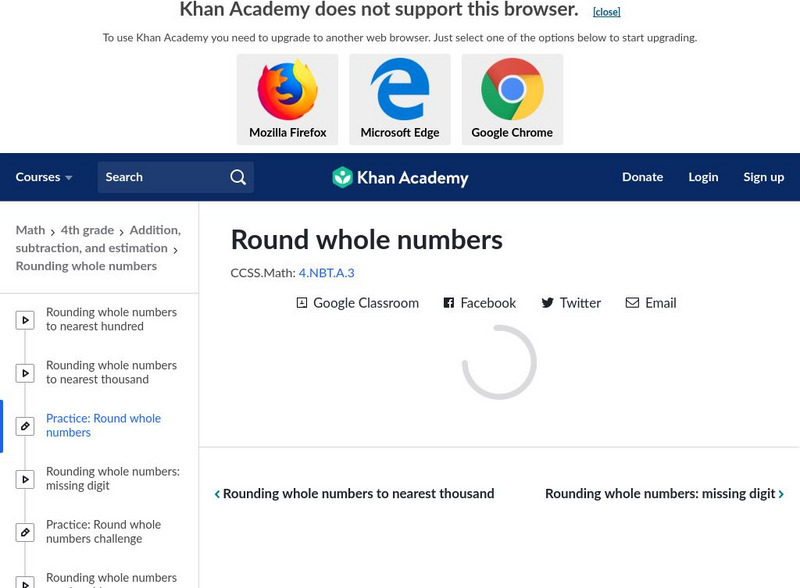Click the search magnifier icon
The height and width of the screenshot is (588, 800).
click(238, 177)
